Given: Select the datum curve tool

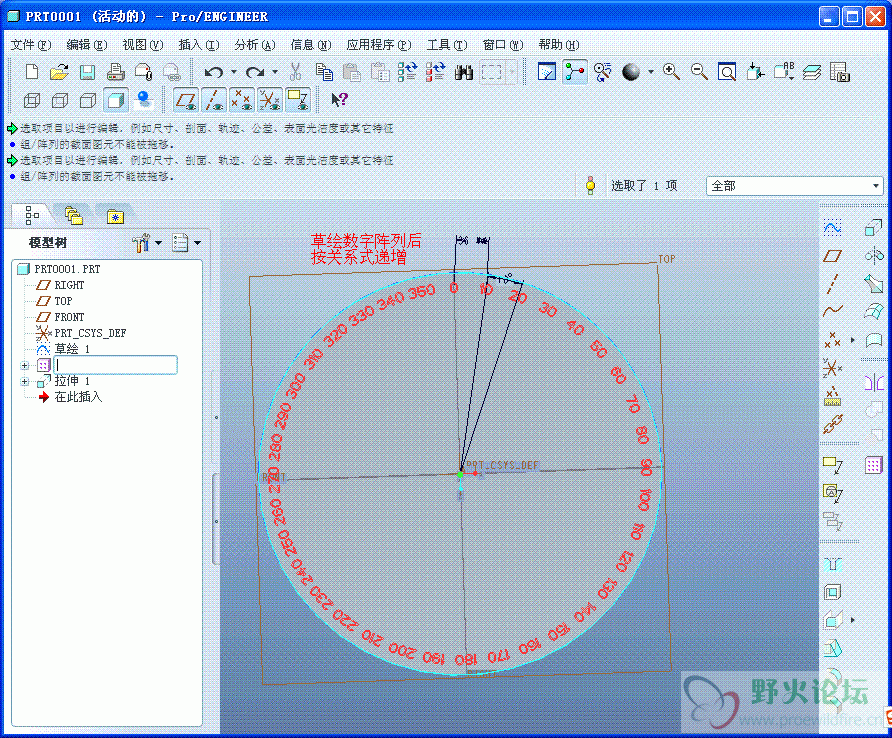Looking at the screenshot, I should click(x=832, y=311).
